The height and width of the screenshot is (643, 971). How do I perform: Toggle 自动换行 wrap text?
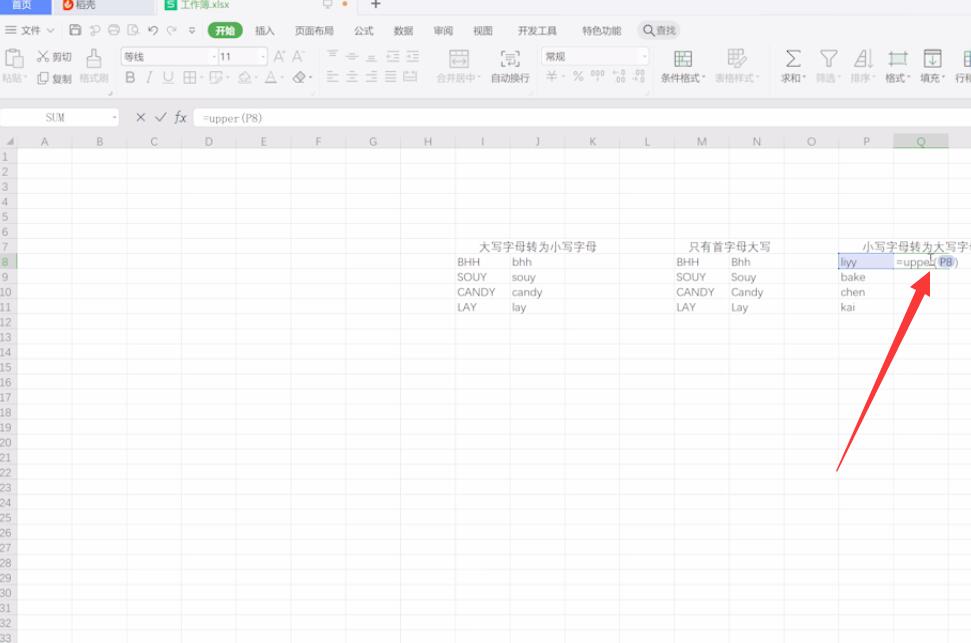coord(510,66)
